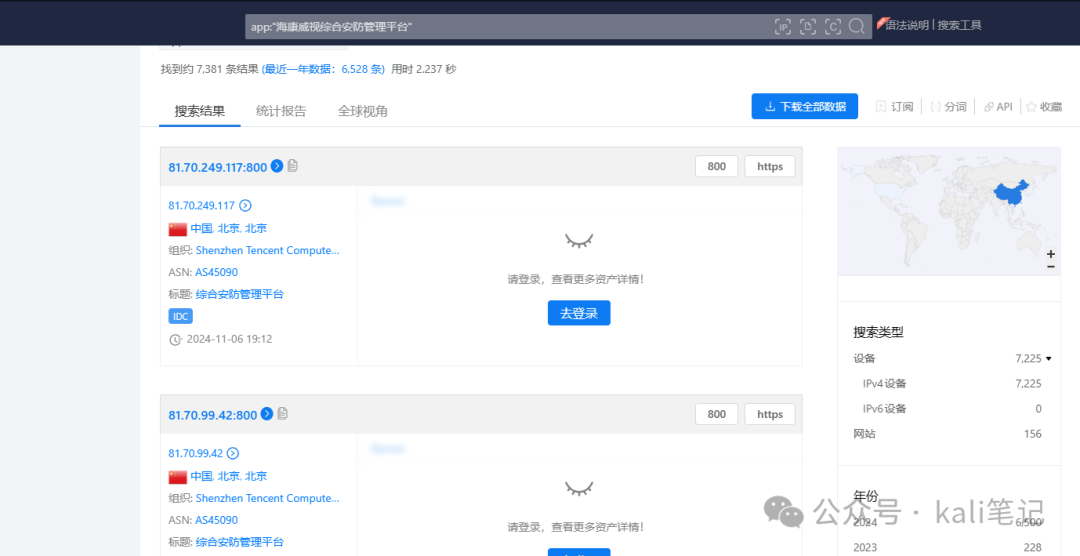Click title 综合安防管理平台 in first result
Screen dimensions: 1080x556
240,294
